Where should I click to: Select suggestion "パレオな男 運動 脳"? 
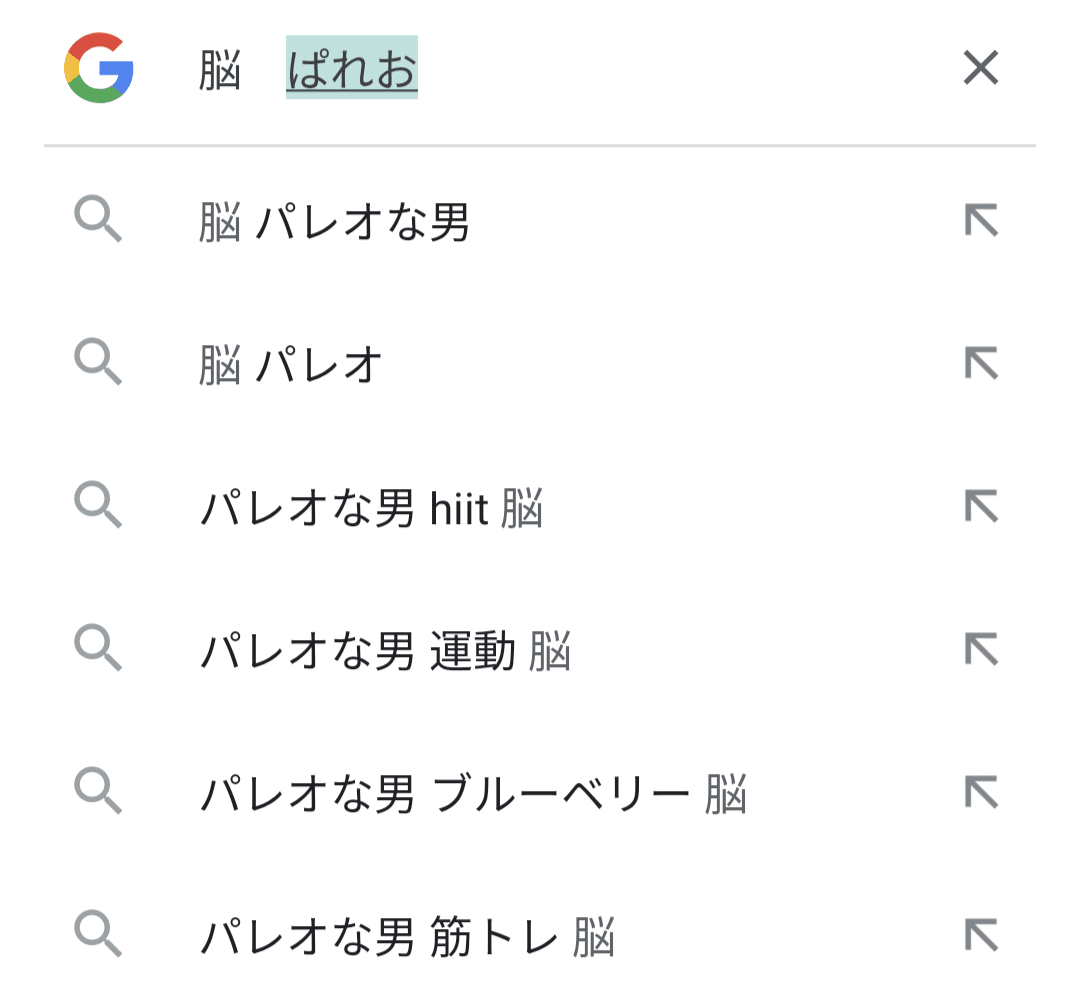(x=385, y=653)
